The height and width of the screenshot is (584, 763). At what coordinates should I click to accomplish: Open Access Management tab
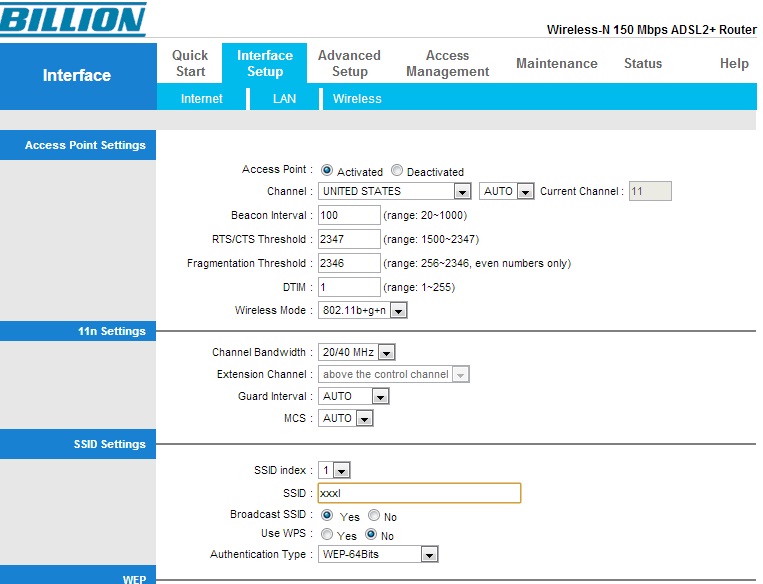click(448, 63)
